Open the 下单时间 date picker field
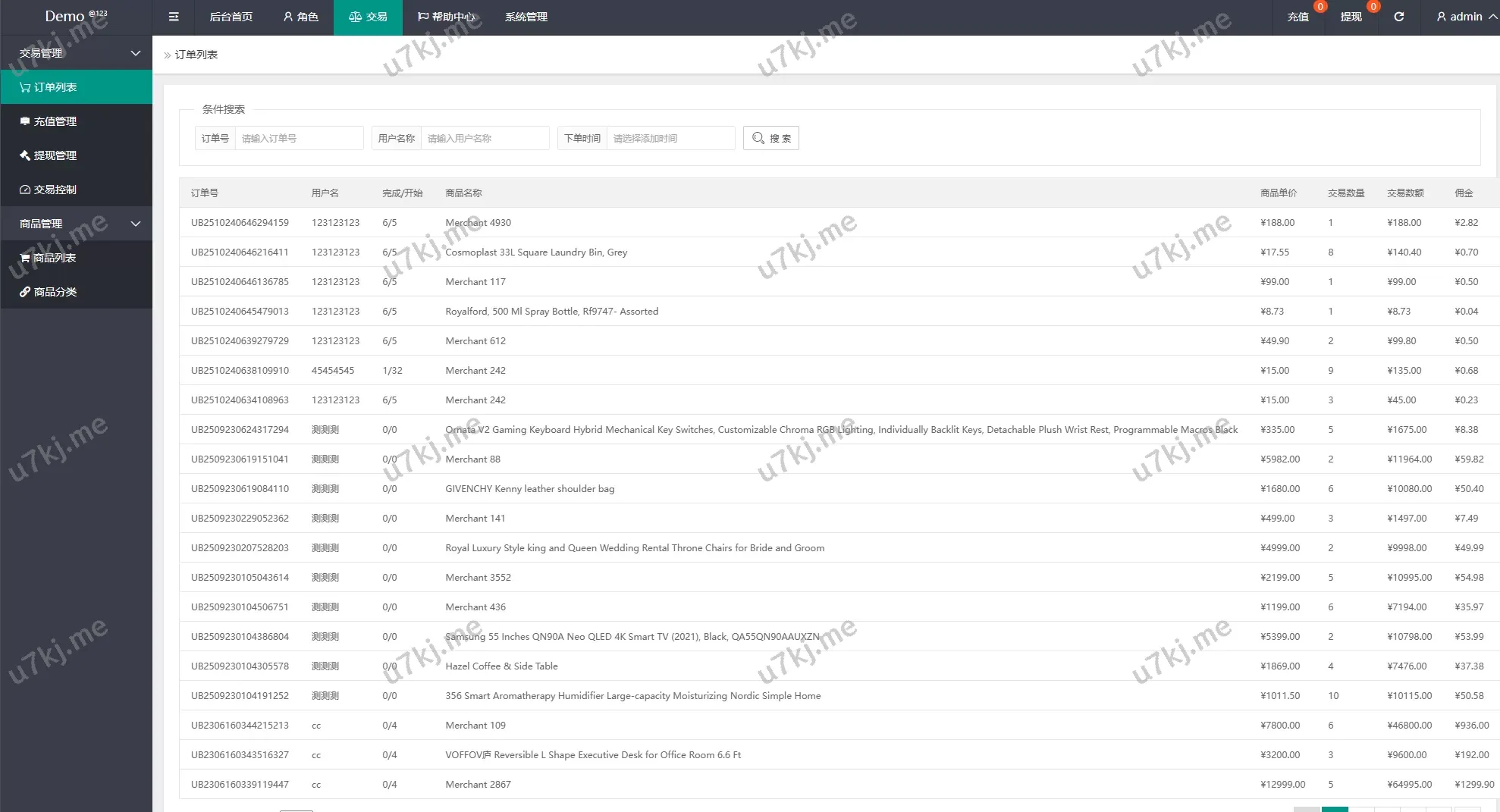Image resolution: width=1500 pixels, height=812 pixels. tap(670, 138)
